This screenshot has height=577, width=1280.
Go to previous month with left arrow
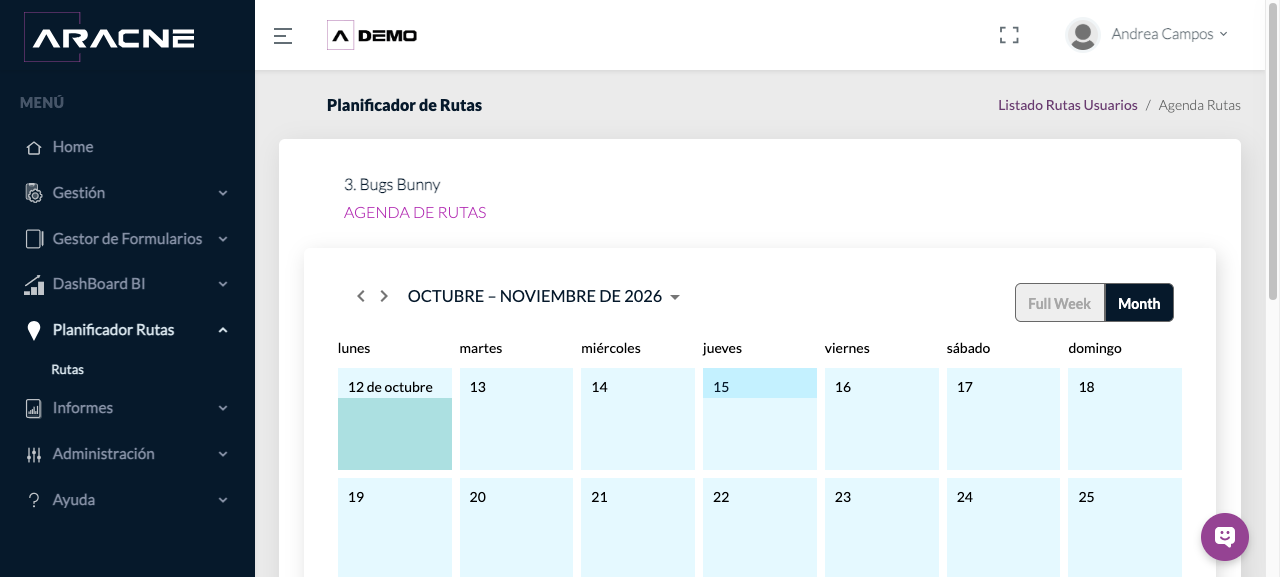click(x=361, y=296)
